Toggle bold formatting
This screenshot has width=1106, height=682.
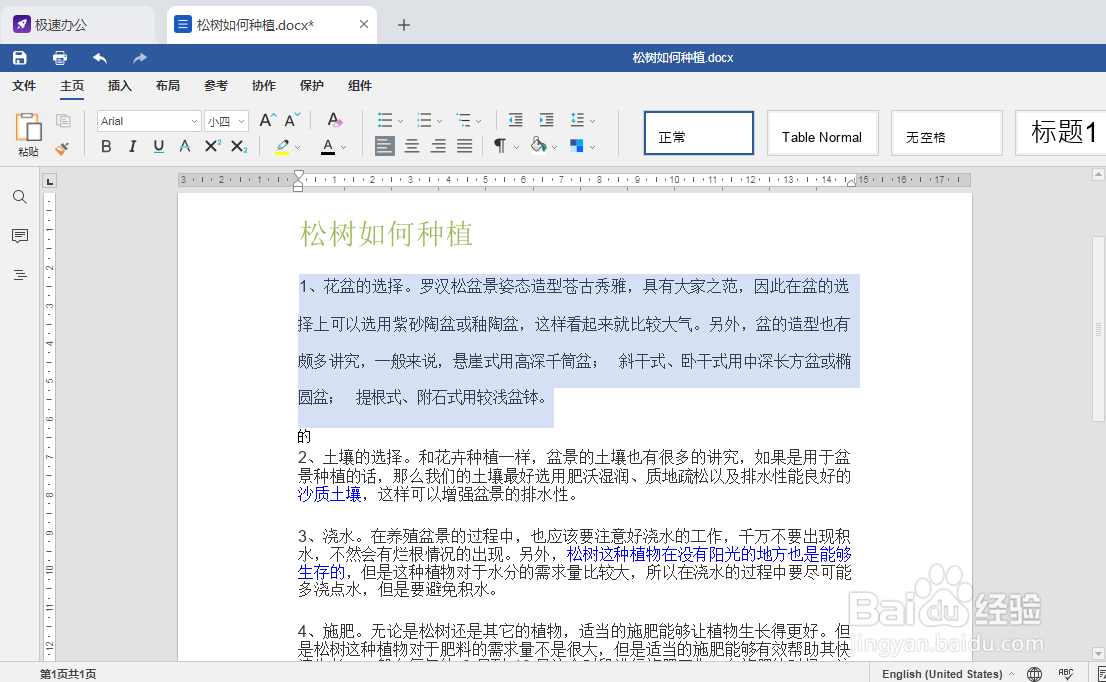pyautogui.click(x=106, y=146)
